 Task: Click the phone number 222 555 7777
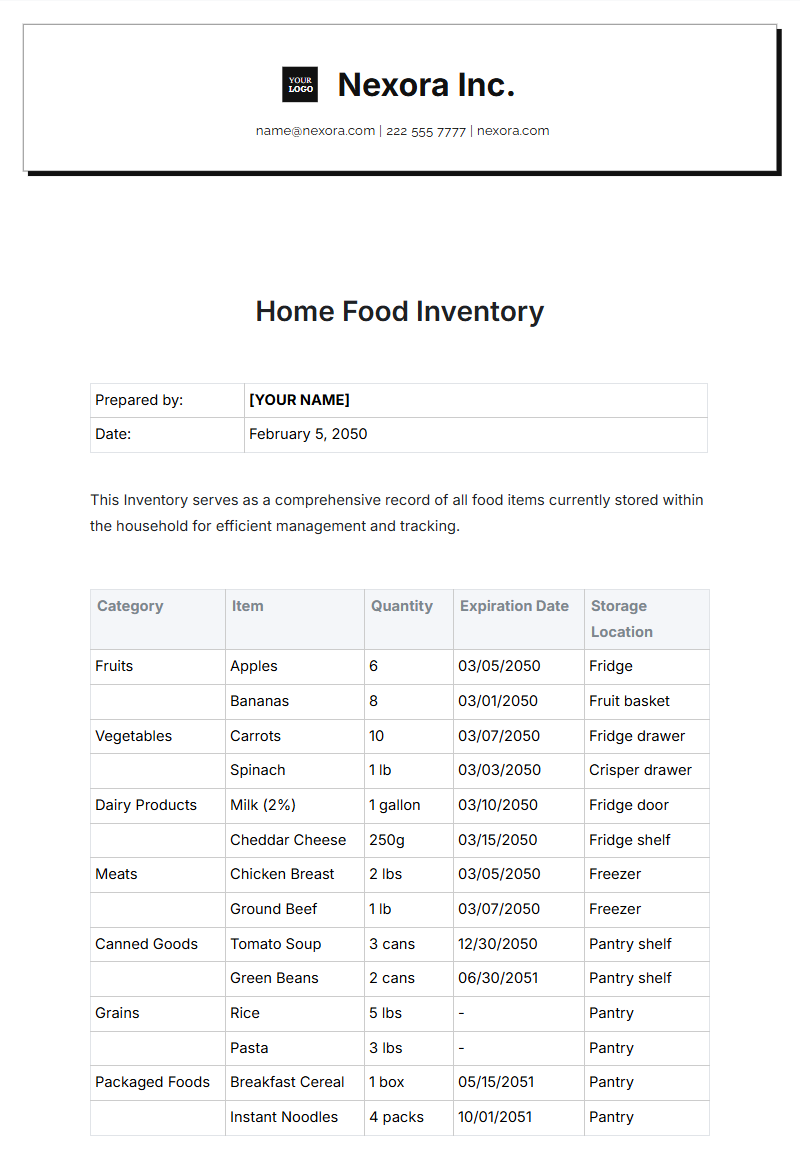pyautogui.click(x=426, y=131)
